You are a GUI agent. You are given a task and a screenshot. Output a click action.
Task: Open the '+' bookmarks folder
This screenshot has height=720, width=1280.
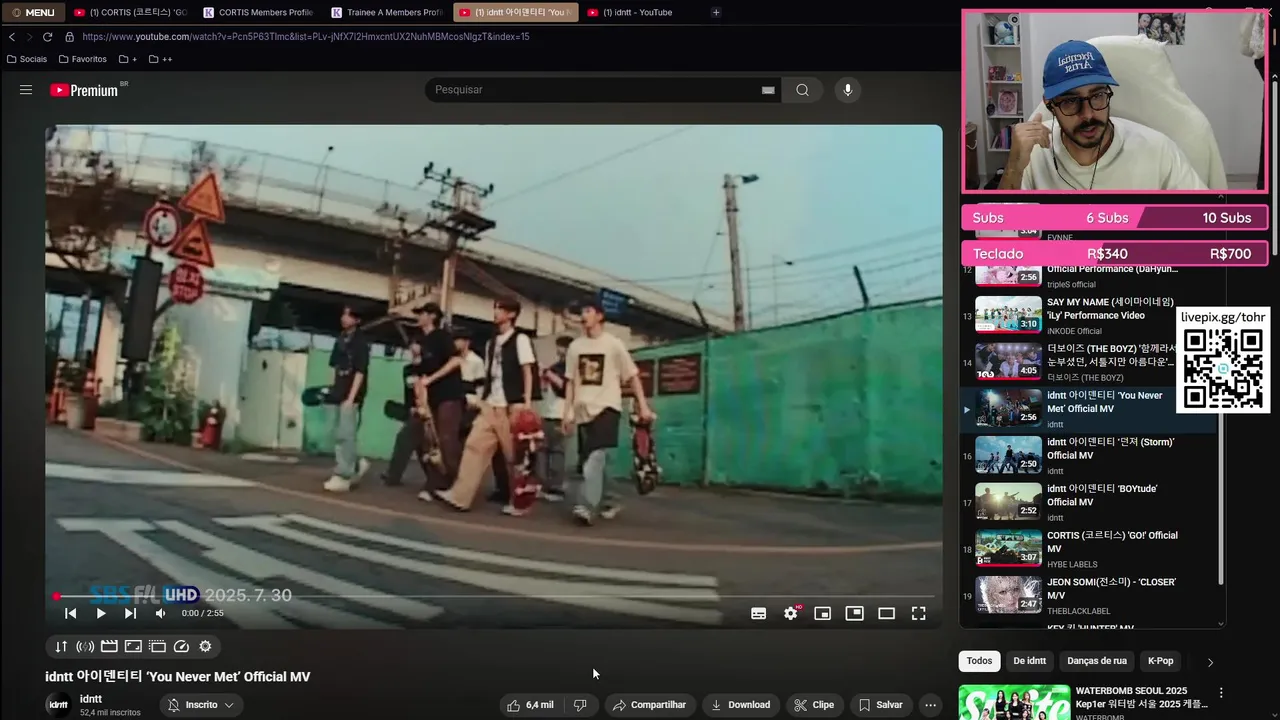tap(128, 59)
